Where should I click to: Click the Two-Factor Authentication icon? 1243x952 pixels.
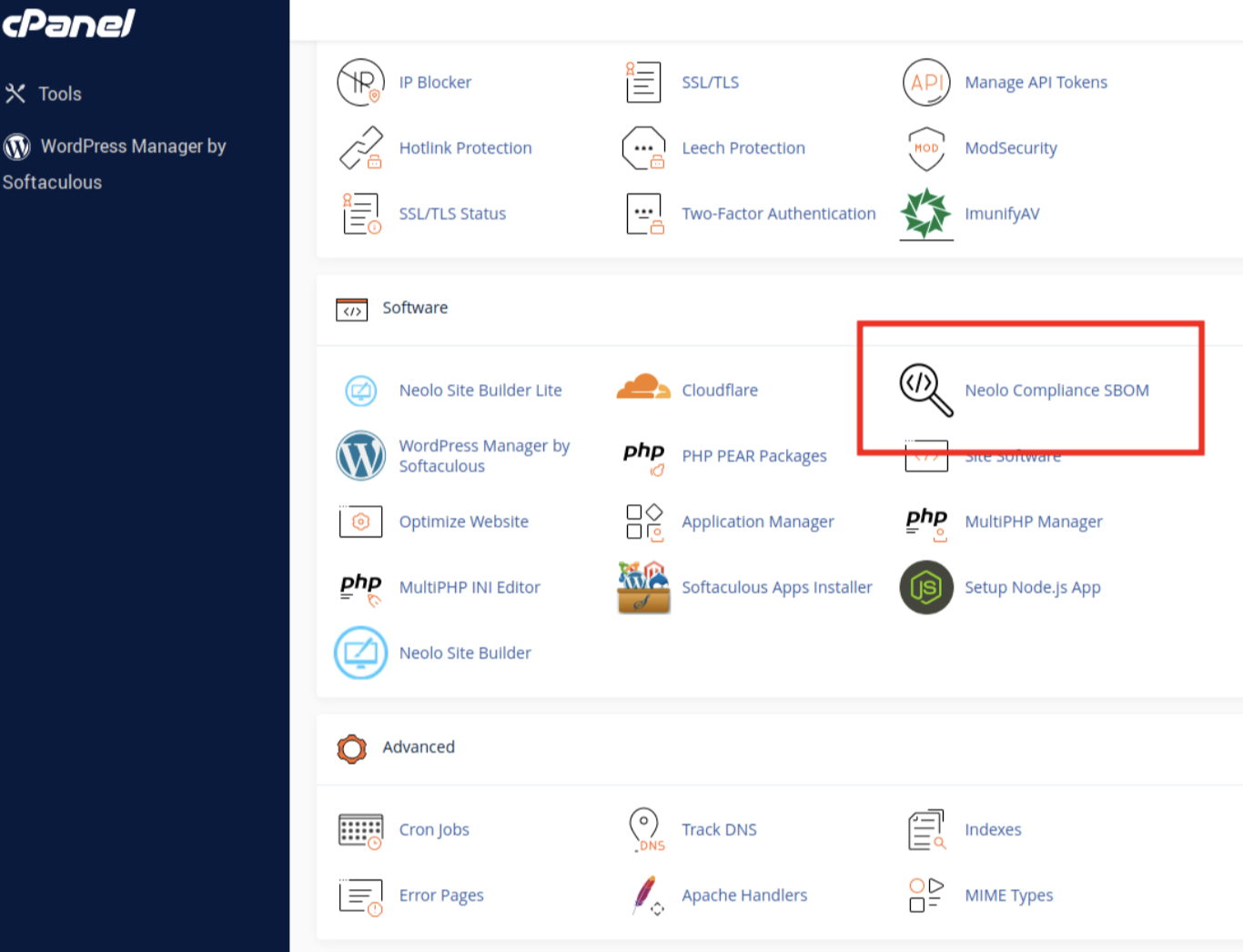pyautogui.click(x=645, y=213)
